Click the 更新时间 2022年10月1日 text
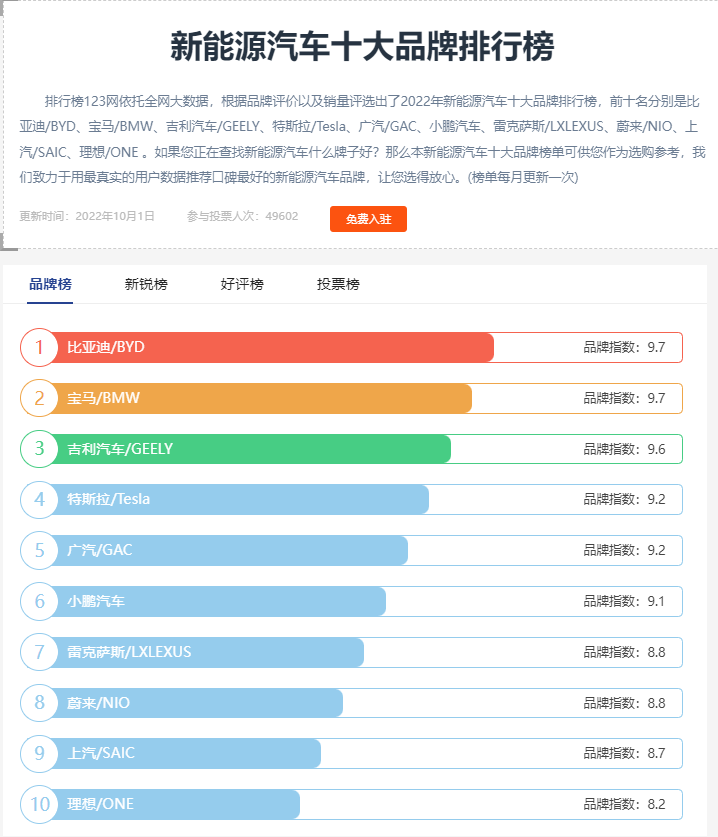 pyautogui.click(x=87, y=216)
